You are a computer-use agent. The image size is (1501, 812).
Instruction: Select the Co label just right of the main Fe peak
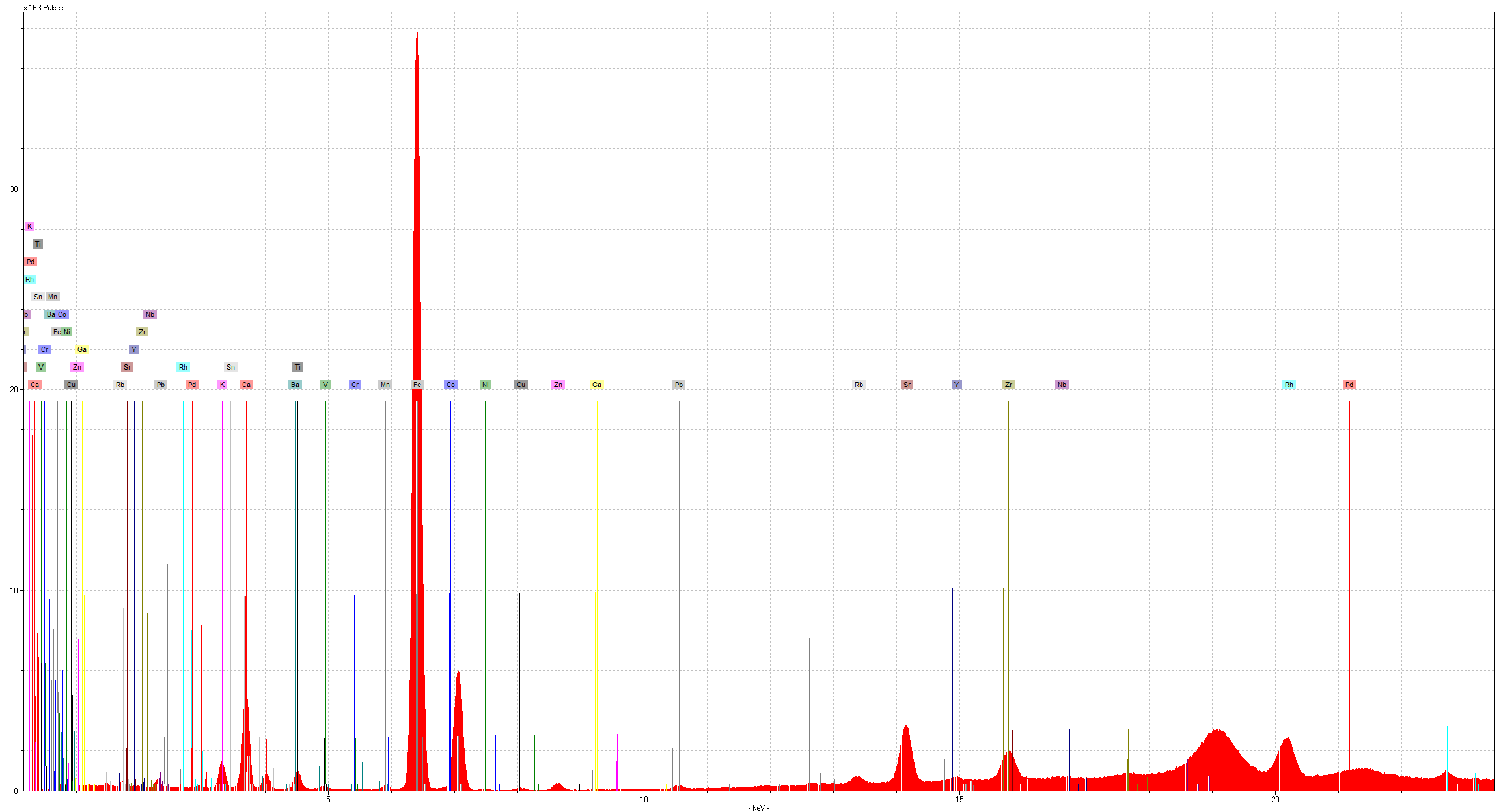[450, 385]
